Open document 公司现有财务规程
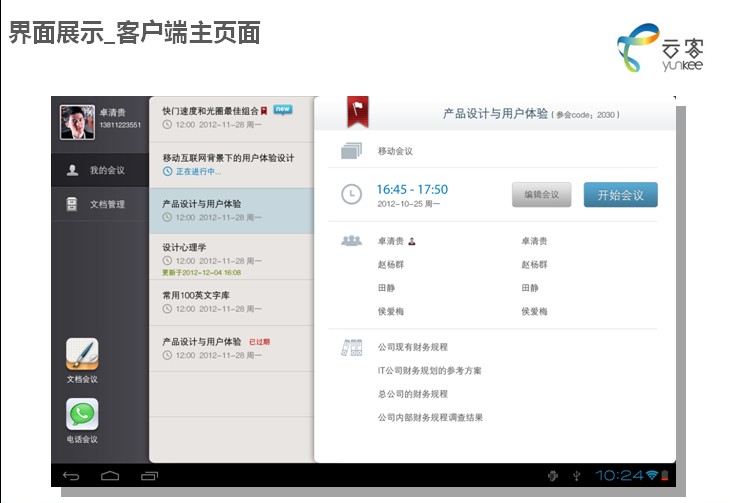This screenshot has width=730, height=503. click(x=412, y=348)
